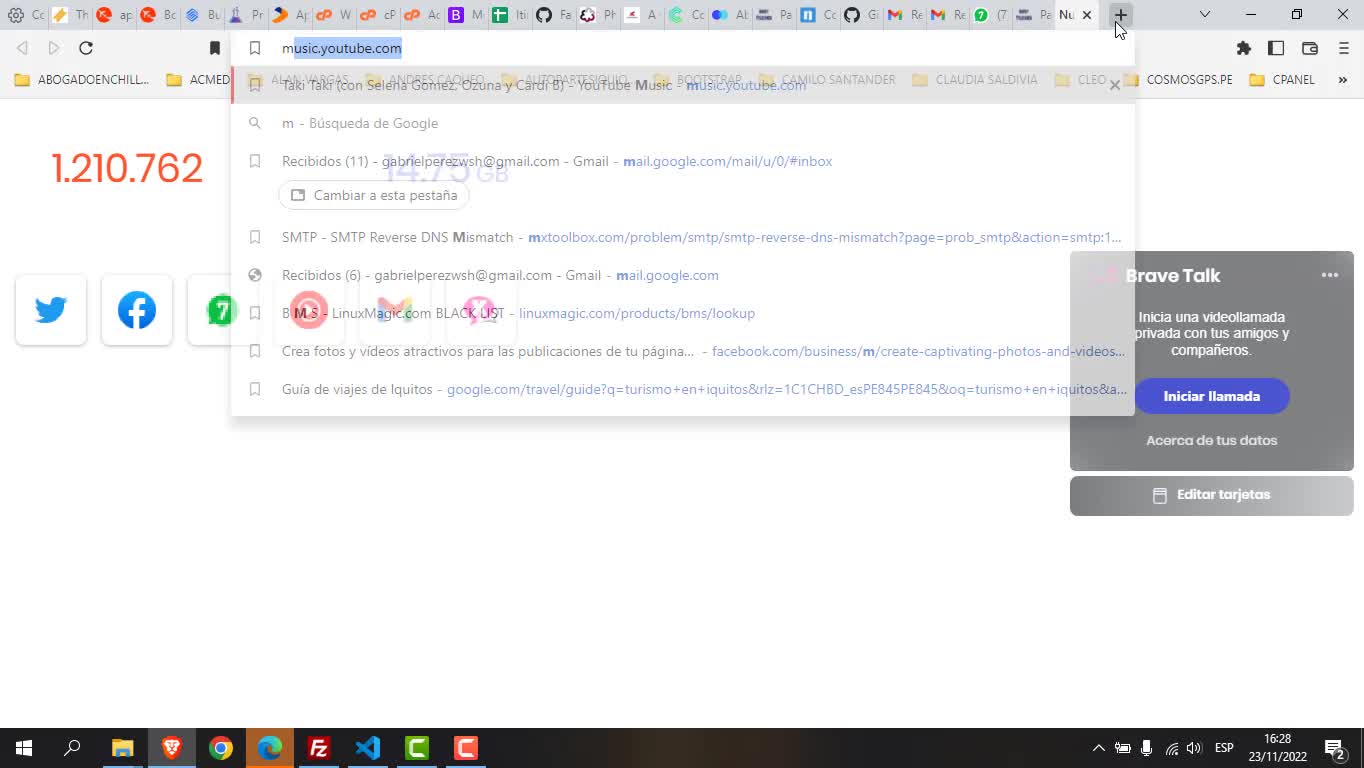Viewport: 1364px width, 768px height.
Task: Open the notification center icon
Action: click(1334, 748)
